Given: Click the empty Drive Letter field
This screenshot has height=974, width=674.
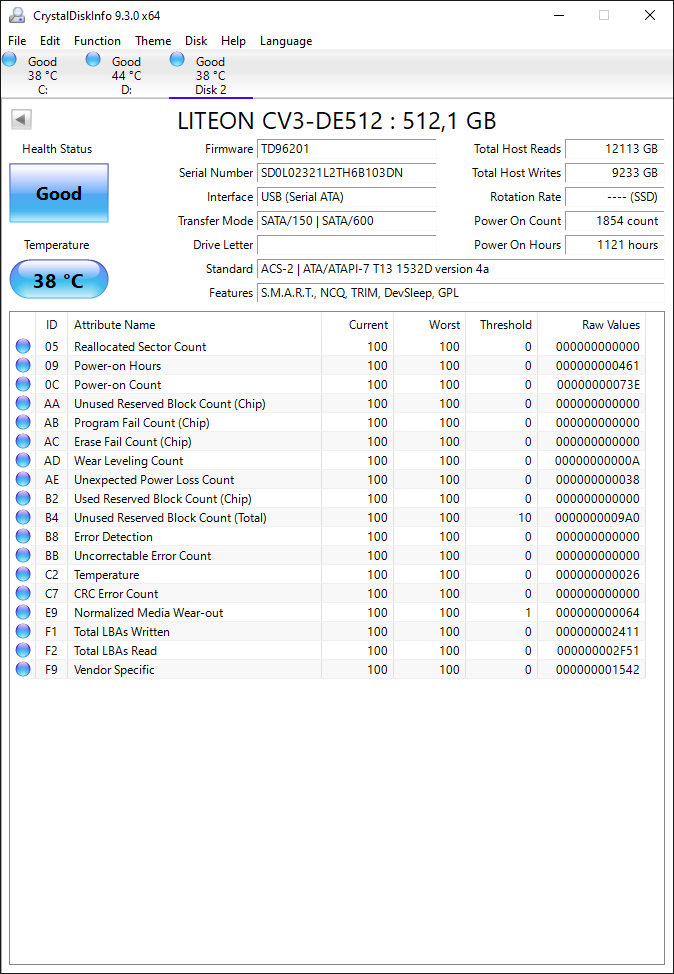Looking at the screenshot, I should click(x=347, y=245).
